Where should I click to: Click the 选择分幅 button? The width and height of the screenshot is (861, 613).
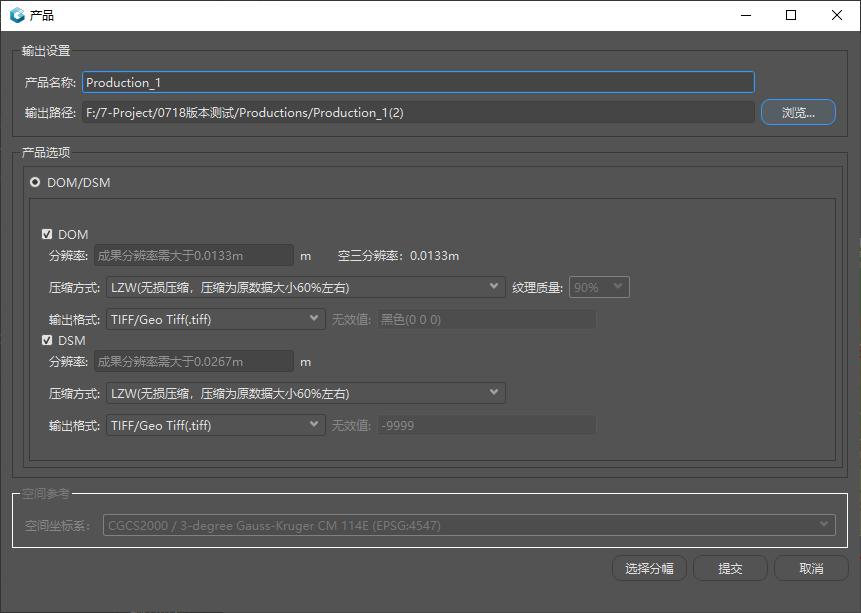[x=649, y=569]
